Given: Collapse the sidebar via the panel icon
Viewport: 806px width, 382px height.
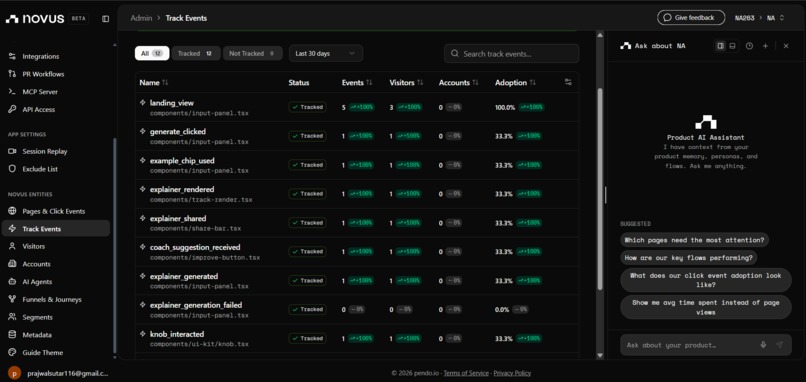Looking at the screenshot, I should (105, 19).
